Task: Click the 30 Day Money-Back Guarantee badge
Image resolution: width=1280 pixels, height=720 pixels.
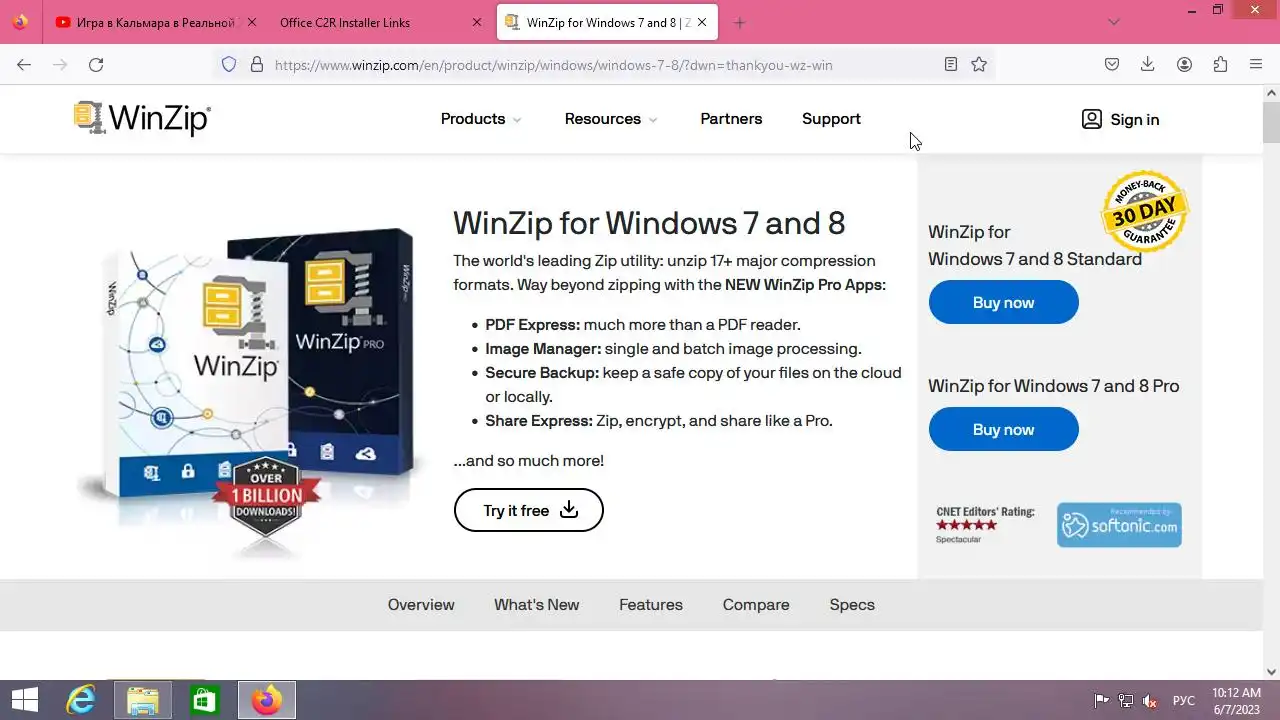Action: coord(1145,211)
